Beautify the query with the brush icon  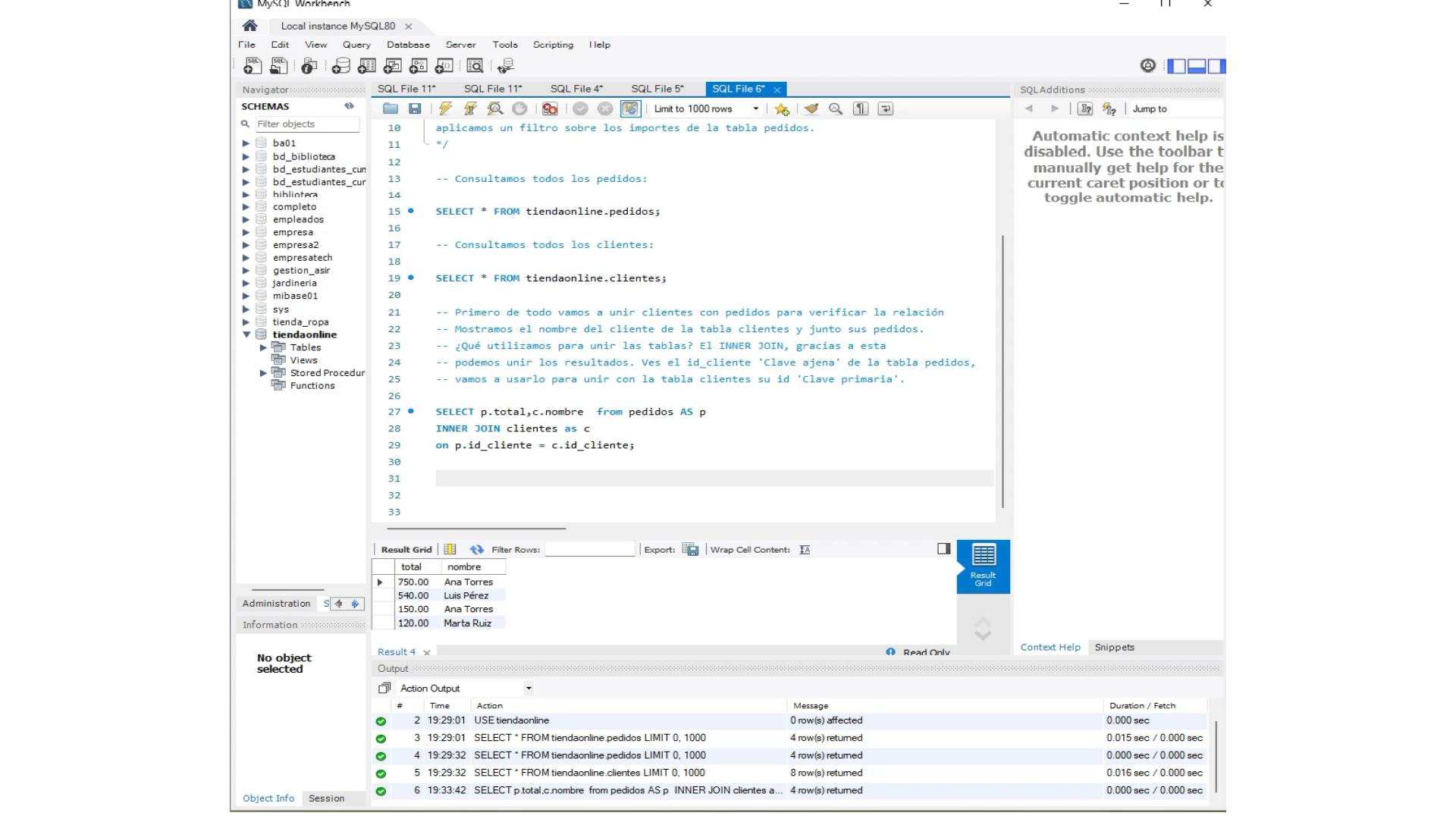click(811, 108)
